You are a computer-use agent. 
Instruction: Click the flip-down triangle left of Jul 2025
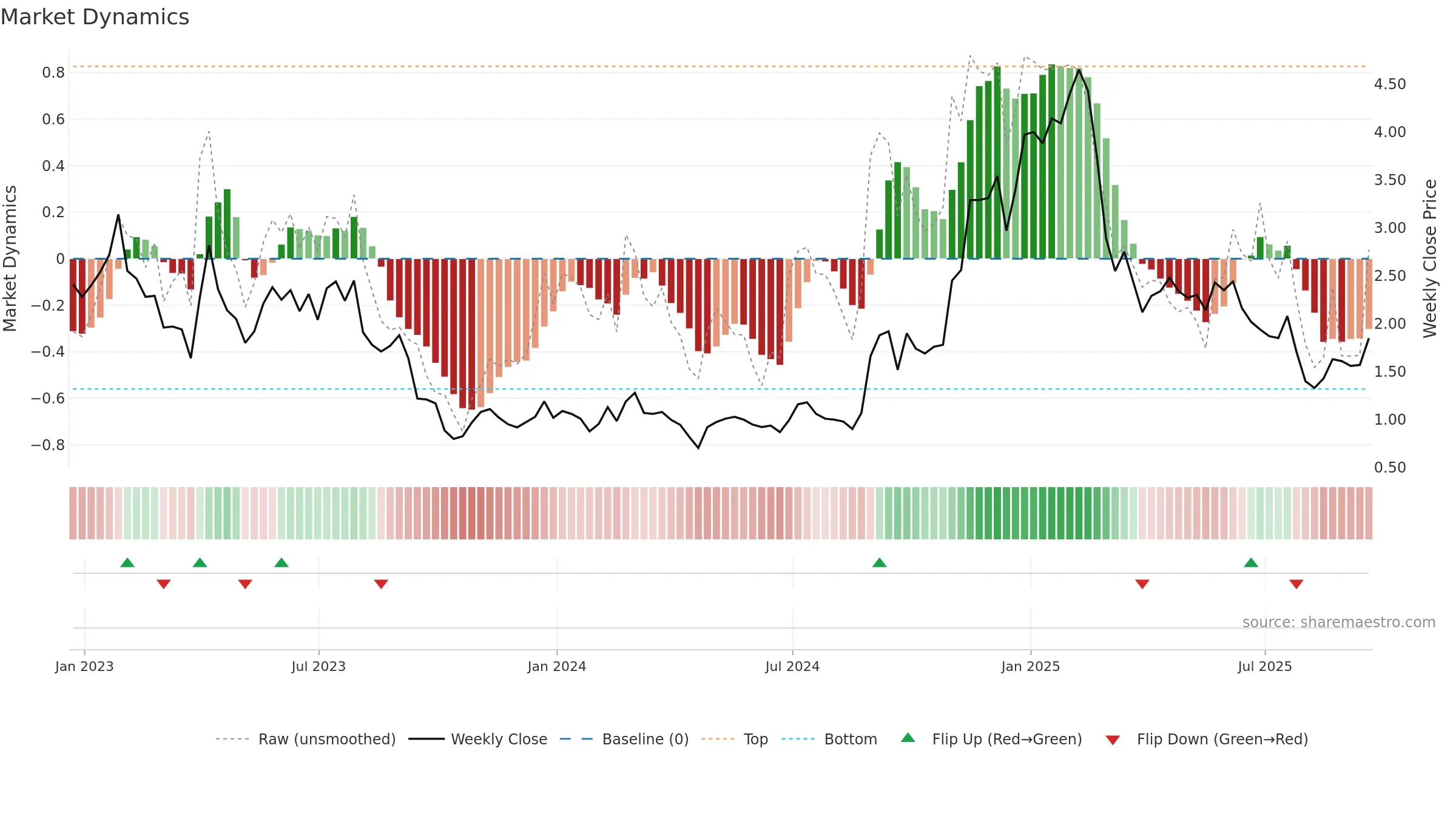point(1142,584)
